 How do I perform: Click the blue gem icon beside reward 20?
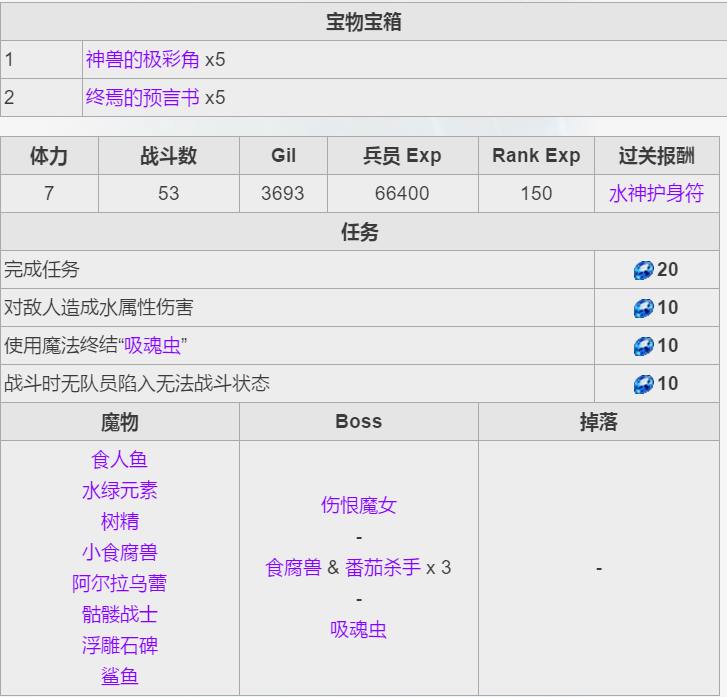[x=643, y=270]
